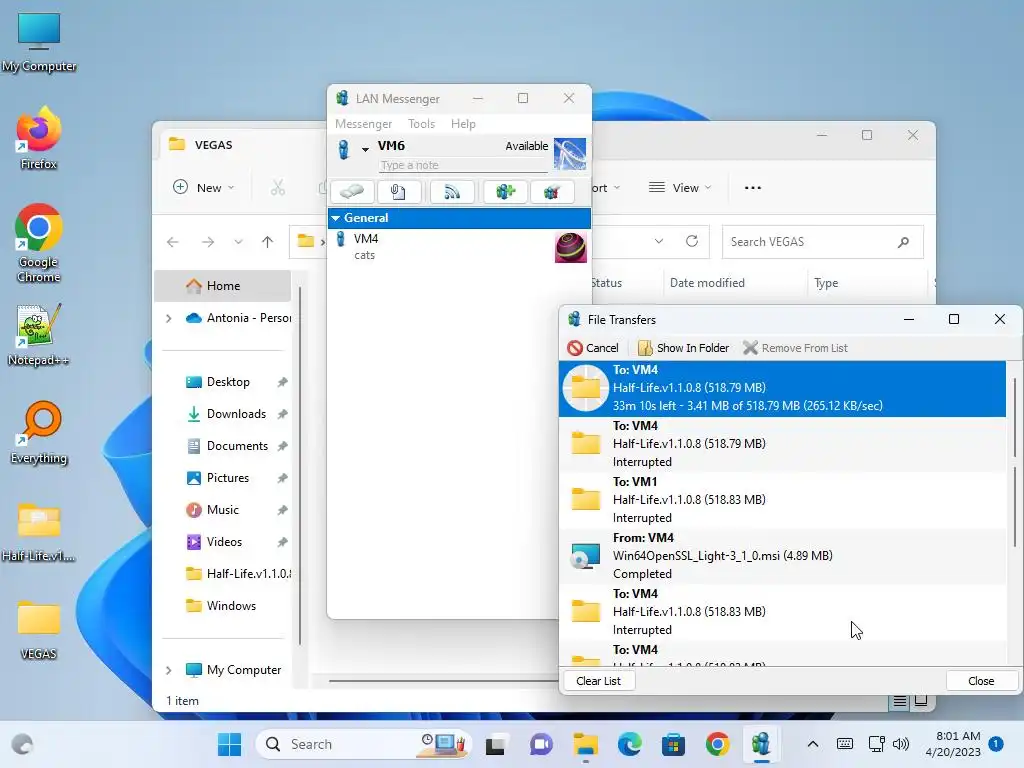1024x768 pixels.
Task: Open the address bar history dropdown chevron
Action: tap(659, 242)
